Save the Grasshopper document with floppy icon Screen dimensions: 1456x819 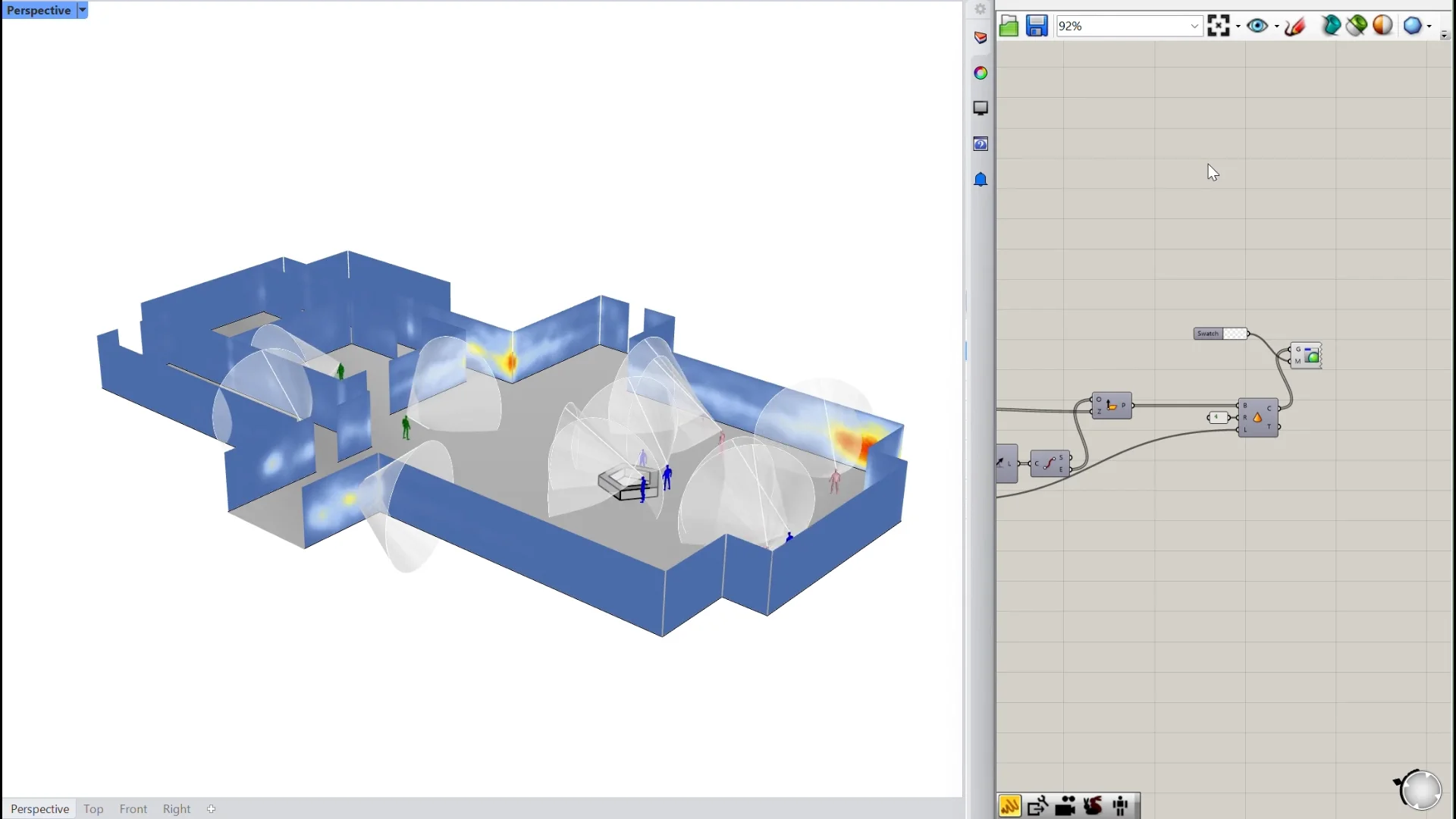pyautogui.click(x=1037, y=27)
